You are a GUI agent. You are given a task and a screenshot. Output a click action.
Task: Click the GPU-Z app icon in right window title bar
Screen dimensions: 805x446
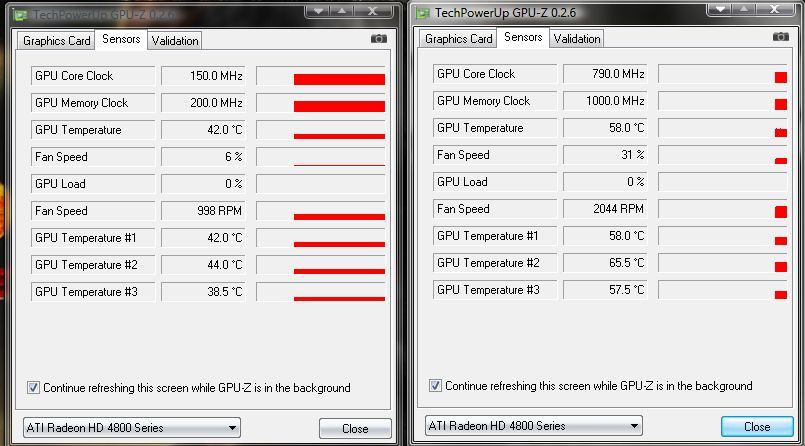(423, 13)
